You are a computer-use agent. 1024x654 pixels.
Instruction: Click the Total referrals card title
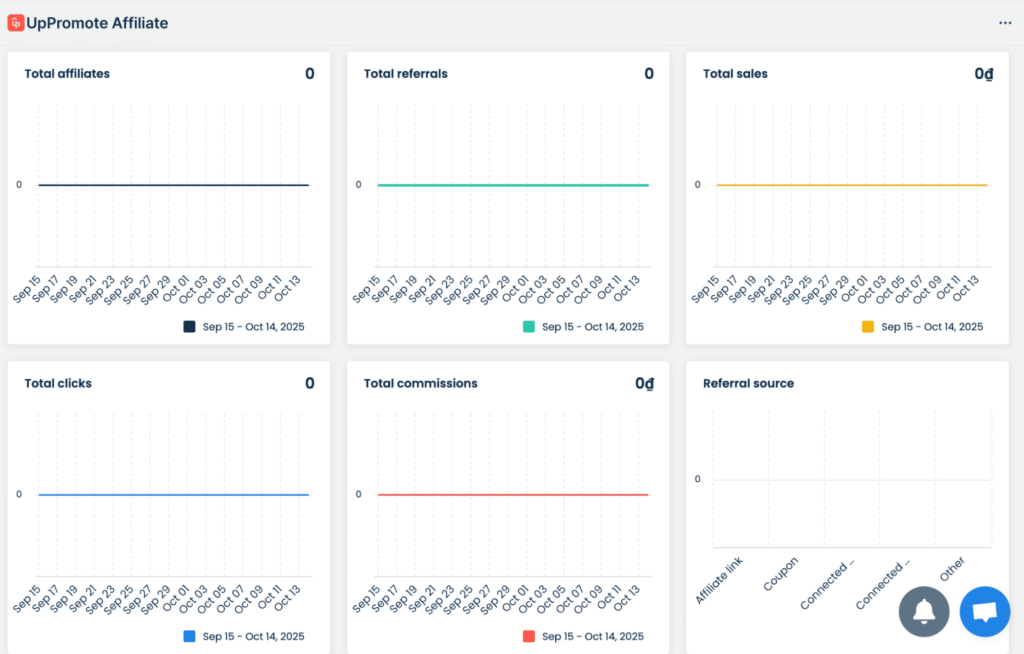405,74
